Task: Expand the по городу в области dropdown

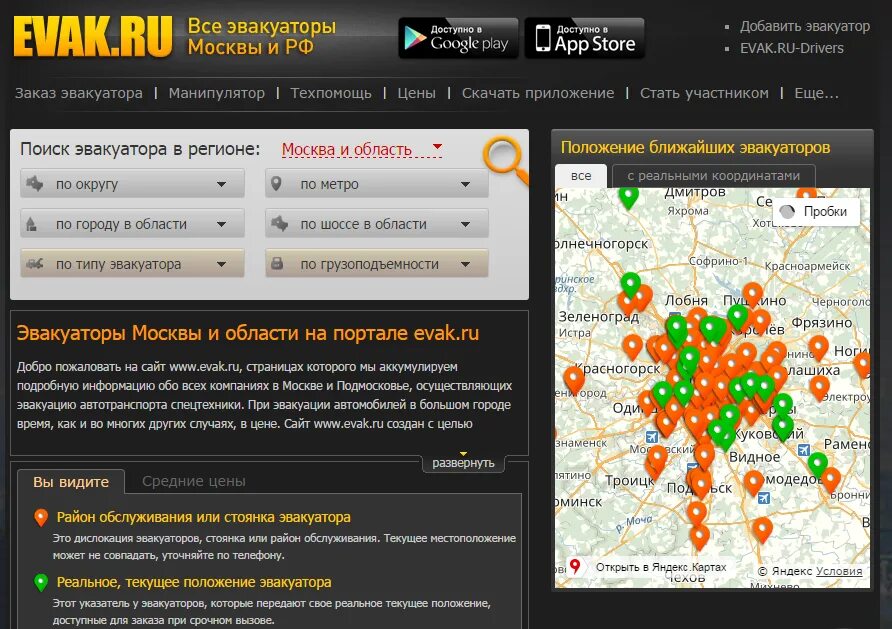Action: 133,224
